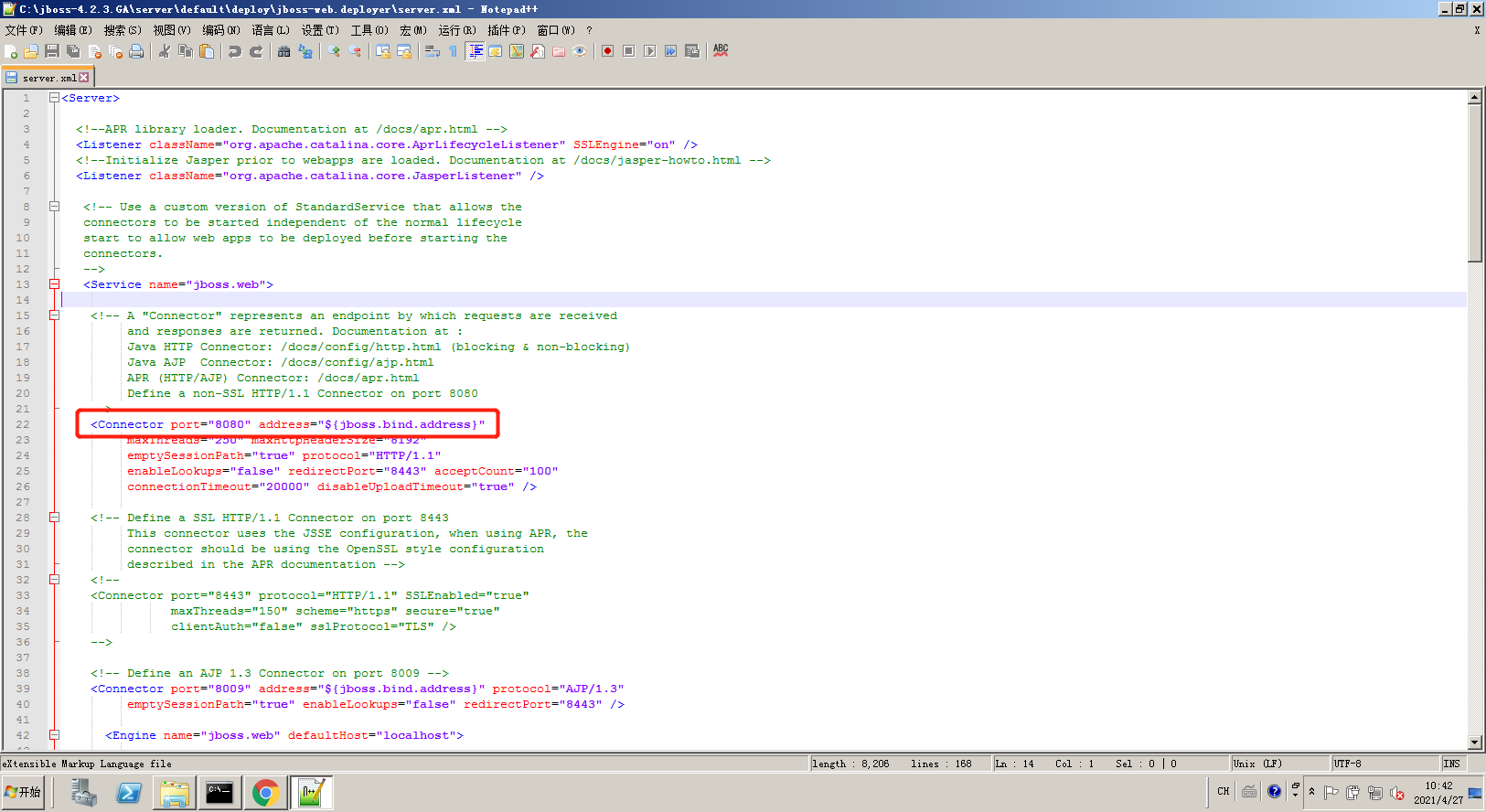The image size is (1486, 812).
Task: Undo the last edit with the Undo arrow
Action: pyautogui.click(x=235, y=51)
